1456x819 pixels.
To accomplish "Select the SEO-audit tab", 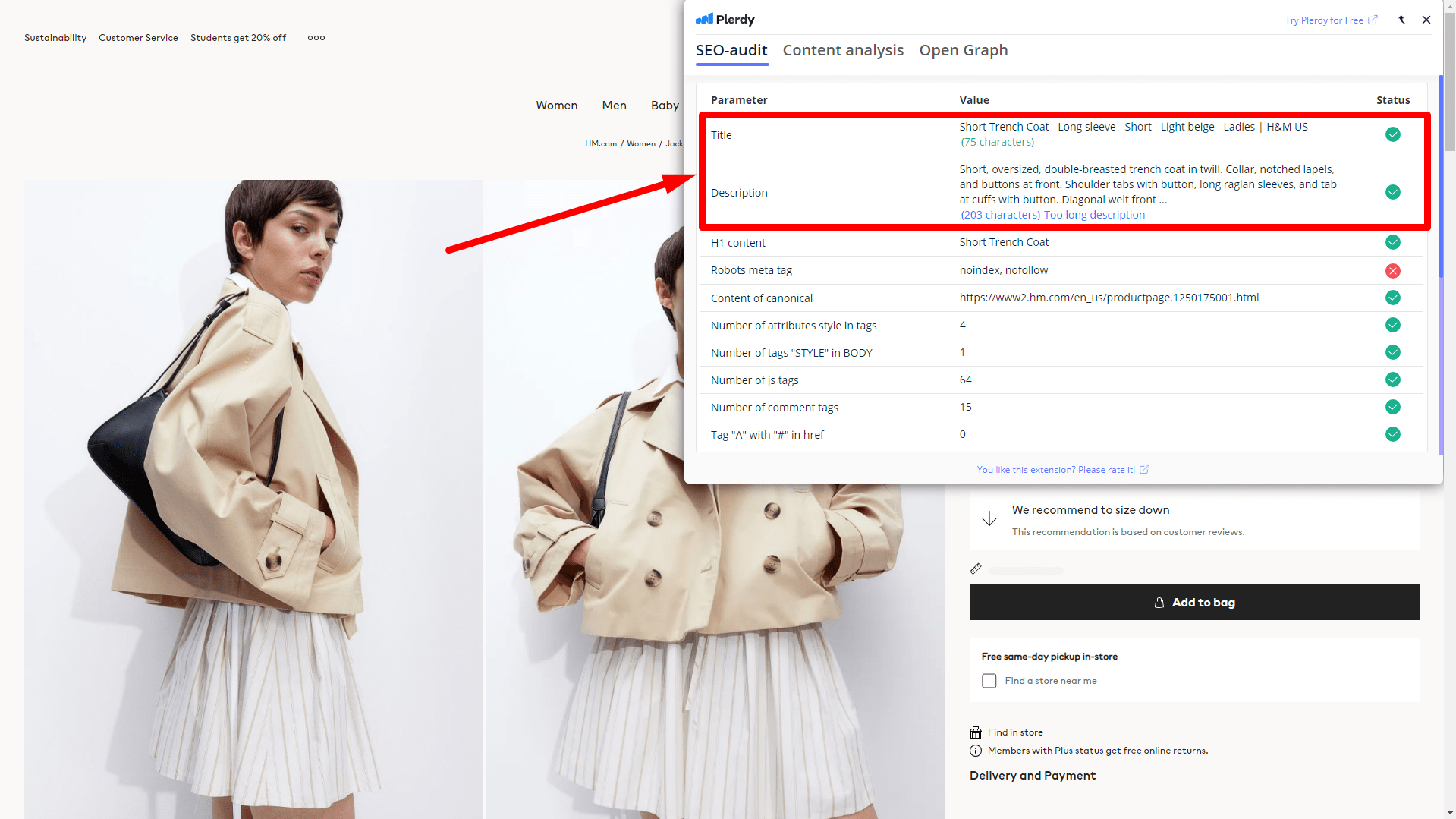I will [x=731, y=50].
